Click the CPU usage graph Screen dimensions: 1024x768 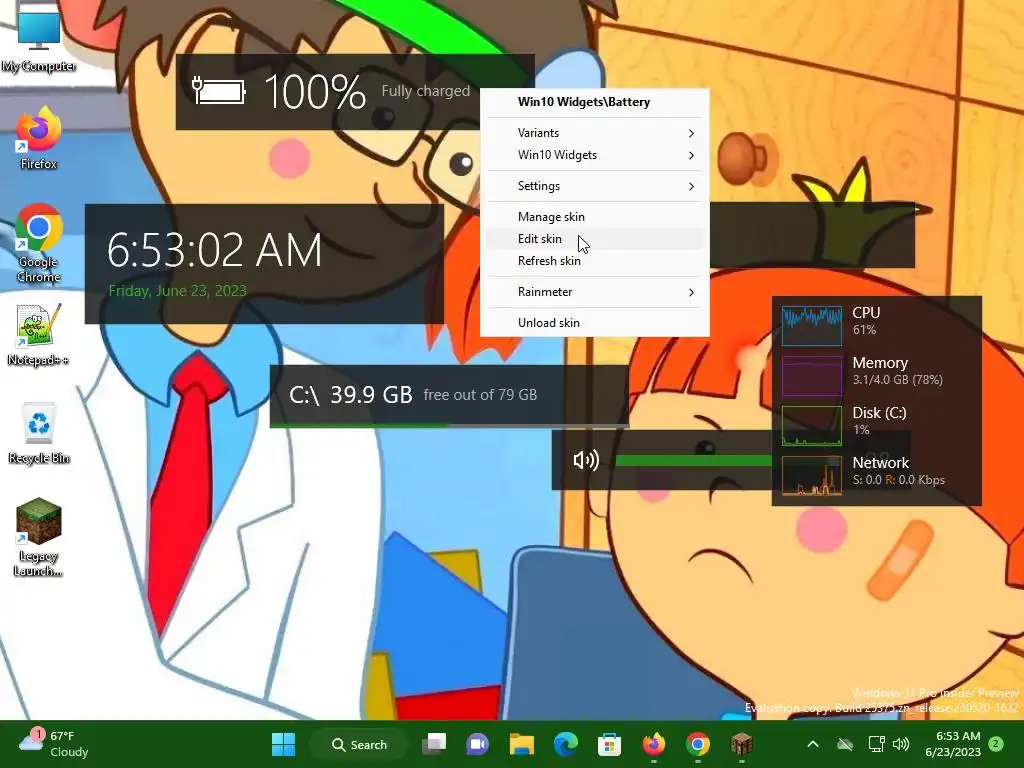point(812,325)
